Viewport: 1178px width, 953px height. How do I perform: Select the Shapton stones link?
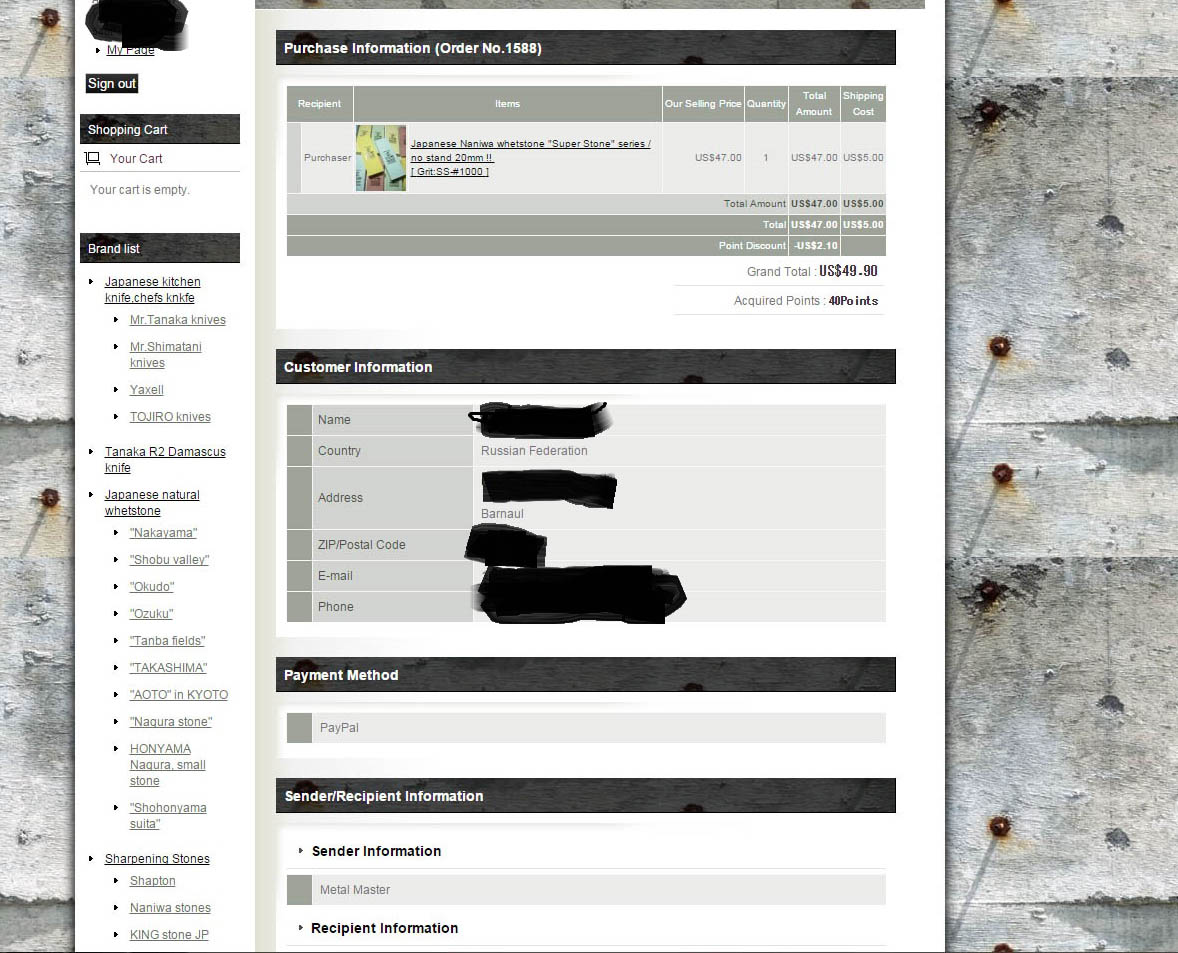click(x=152, y=881)
